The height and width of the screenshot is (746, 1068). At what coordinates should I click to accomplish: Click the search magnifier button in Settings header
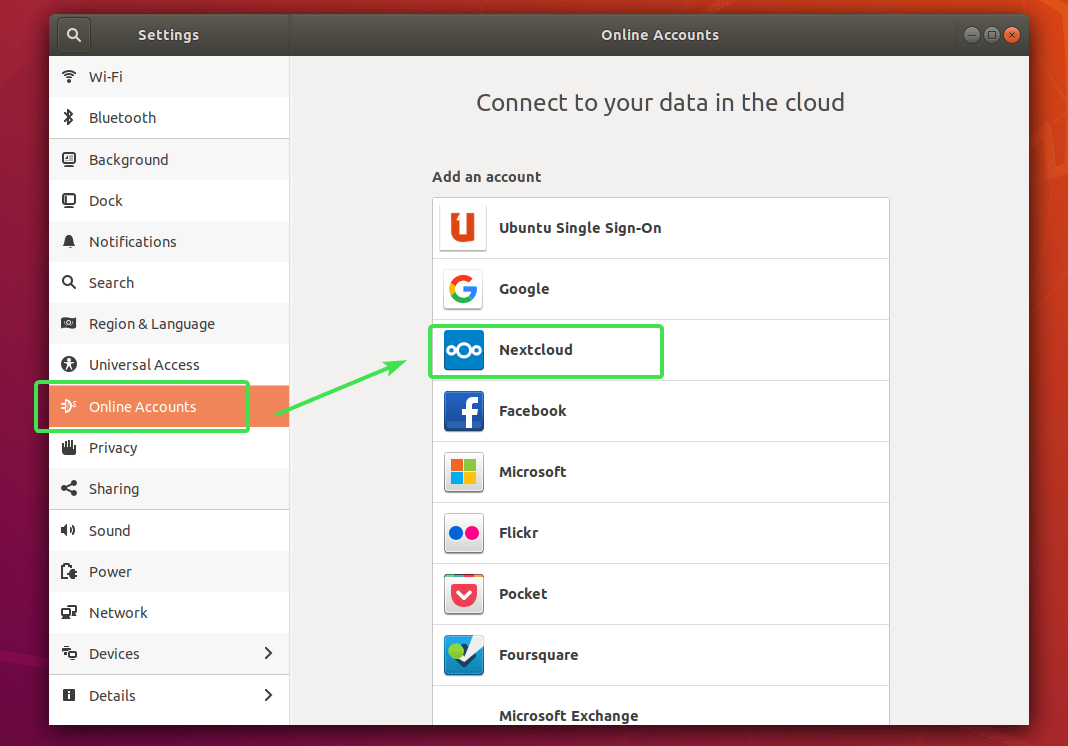point(74,35)
